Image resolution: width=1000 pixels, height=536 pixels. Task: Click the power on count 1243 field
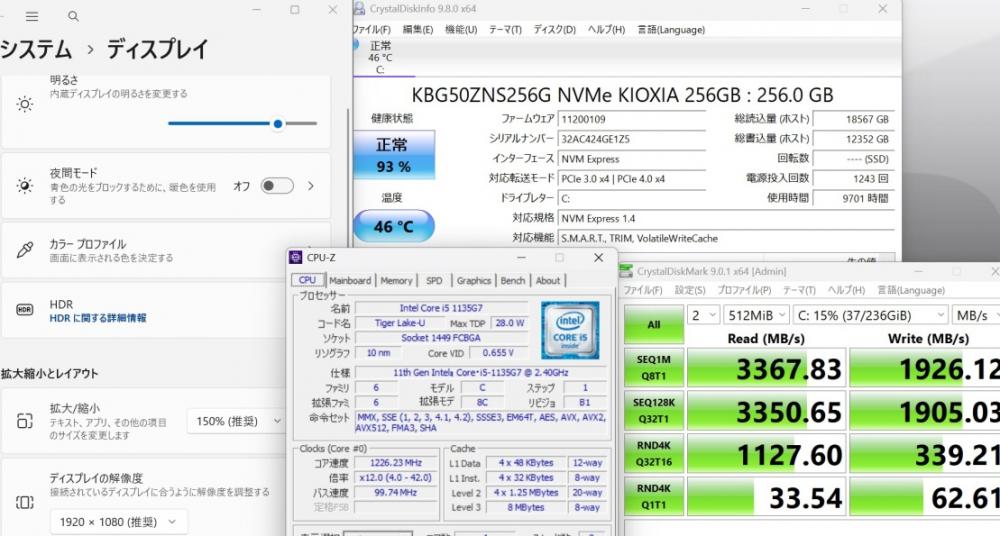point(853,179)
